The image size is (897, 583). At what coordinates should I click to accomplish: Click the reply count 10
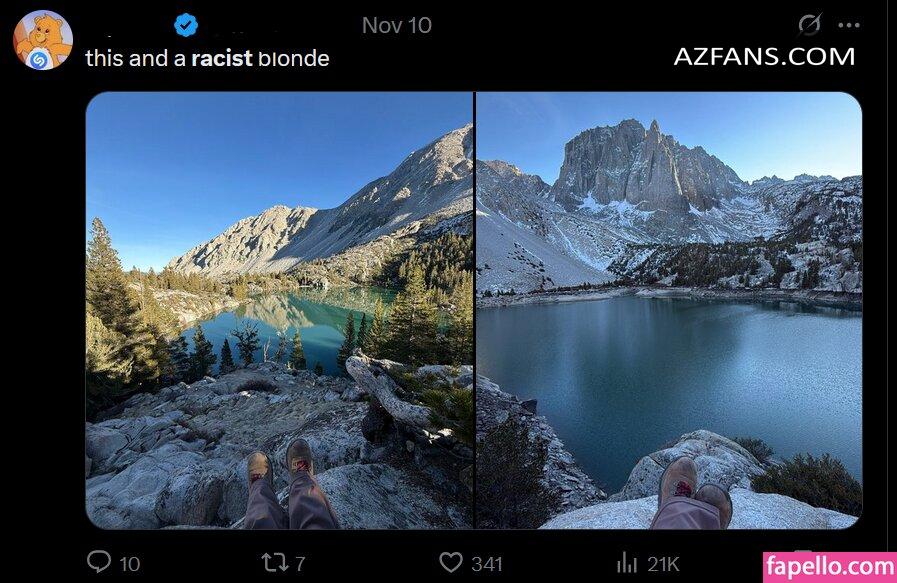coord(130,564)
